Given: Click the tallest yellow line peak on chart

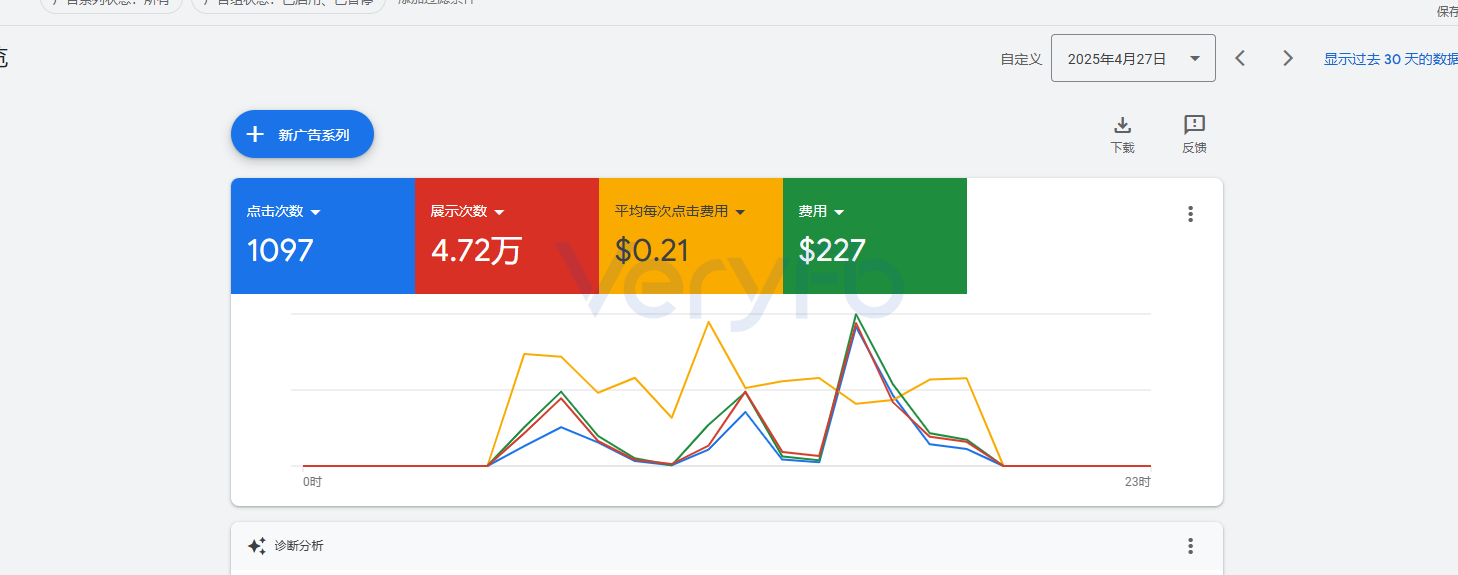Looking at the screenshot, I should [x=708, y=322].
